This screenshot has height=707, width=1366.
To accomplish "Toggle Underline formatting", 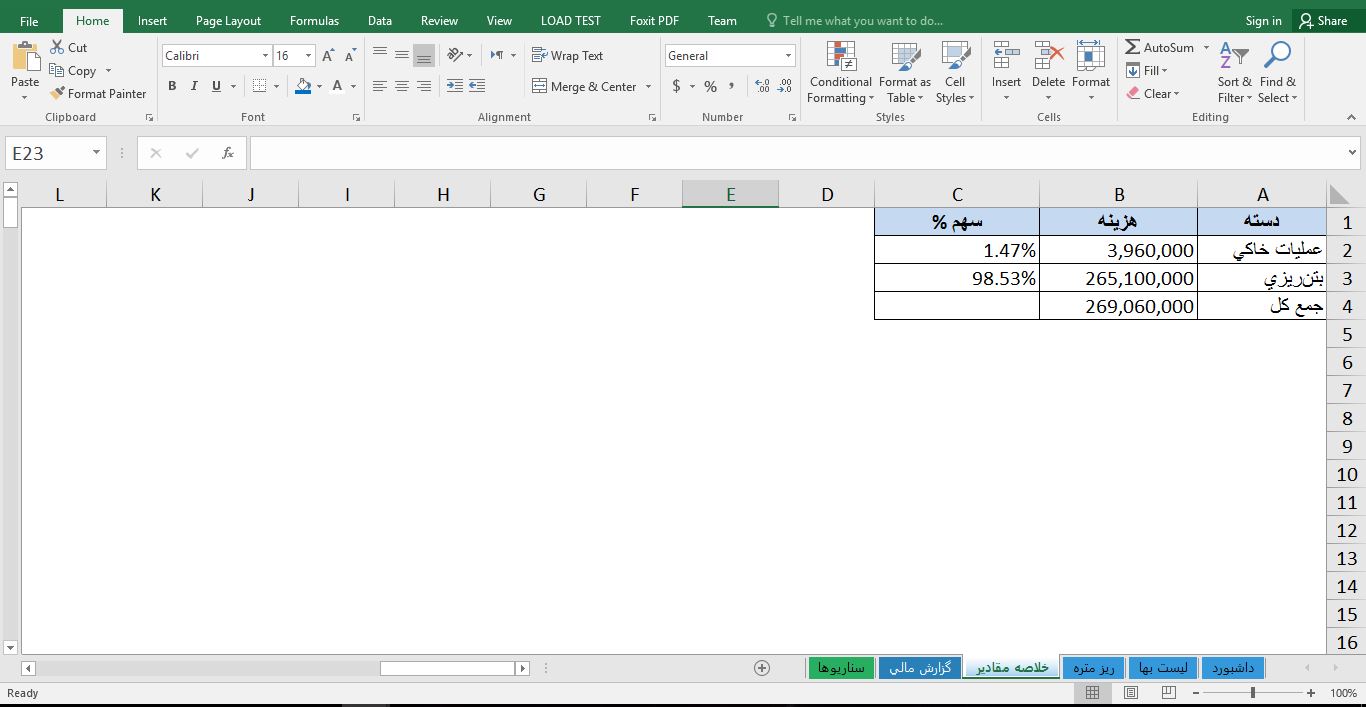I will click(x=216, y=86).
